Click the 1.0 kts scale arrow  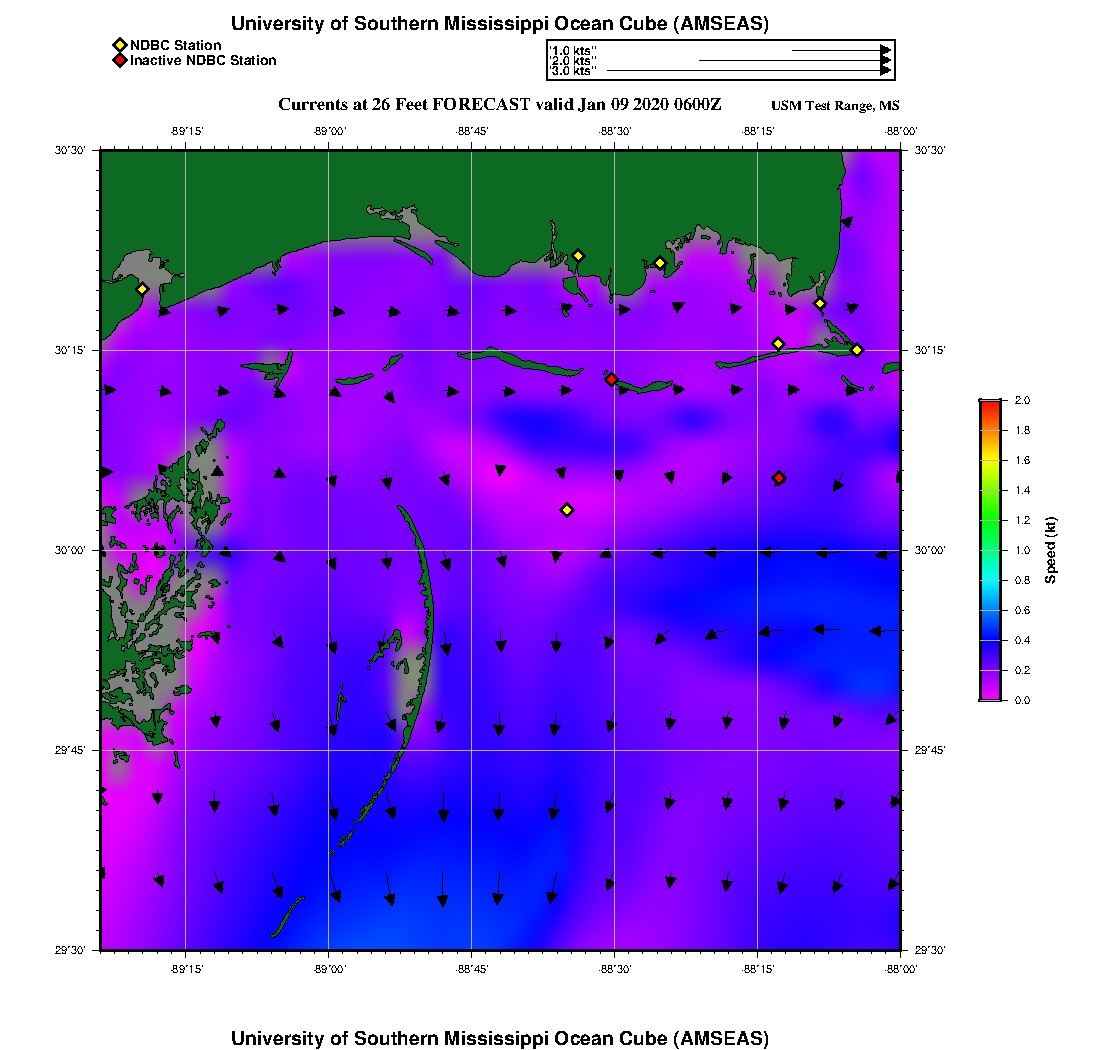[840, 49]
